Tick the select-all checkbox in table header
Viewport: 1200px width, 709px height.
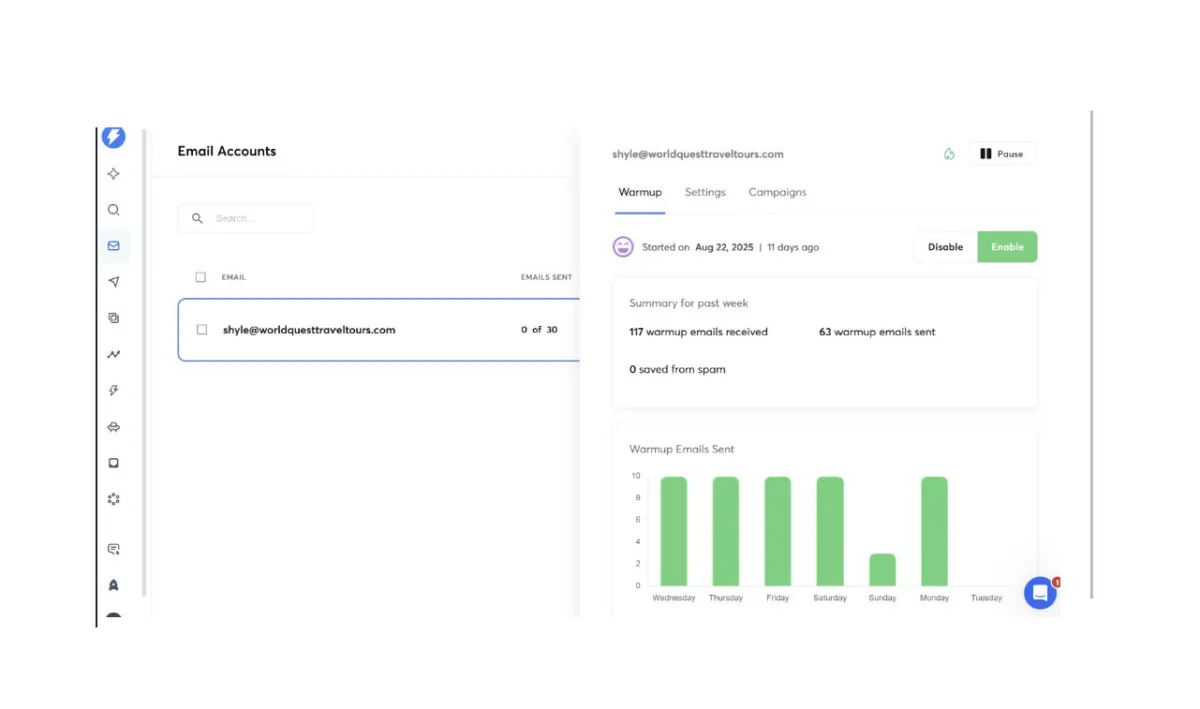[x=201, y=277]
